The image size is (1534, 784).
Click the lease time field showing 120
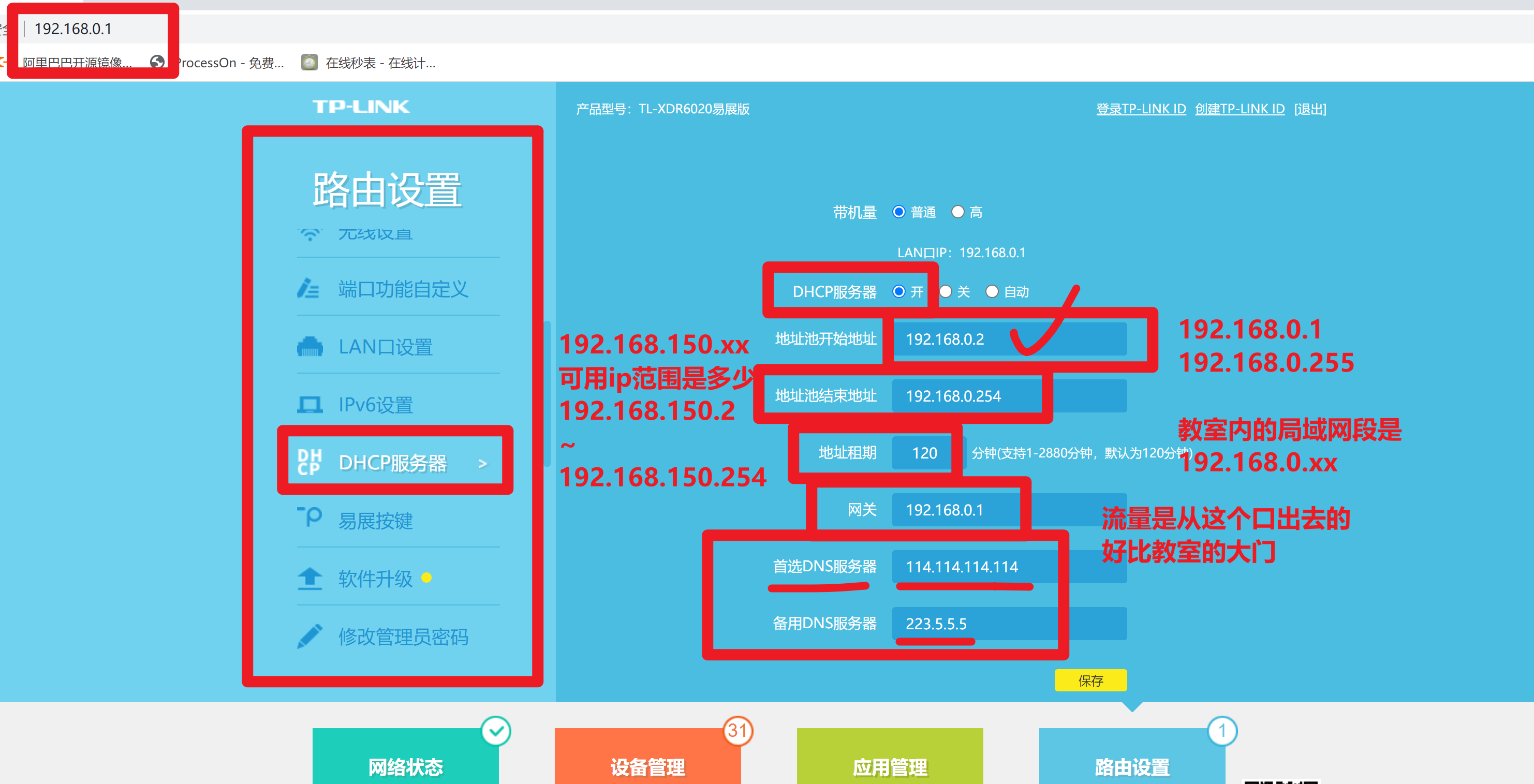[x=928, y=453]
